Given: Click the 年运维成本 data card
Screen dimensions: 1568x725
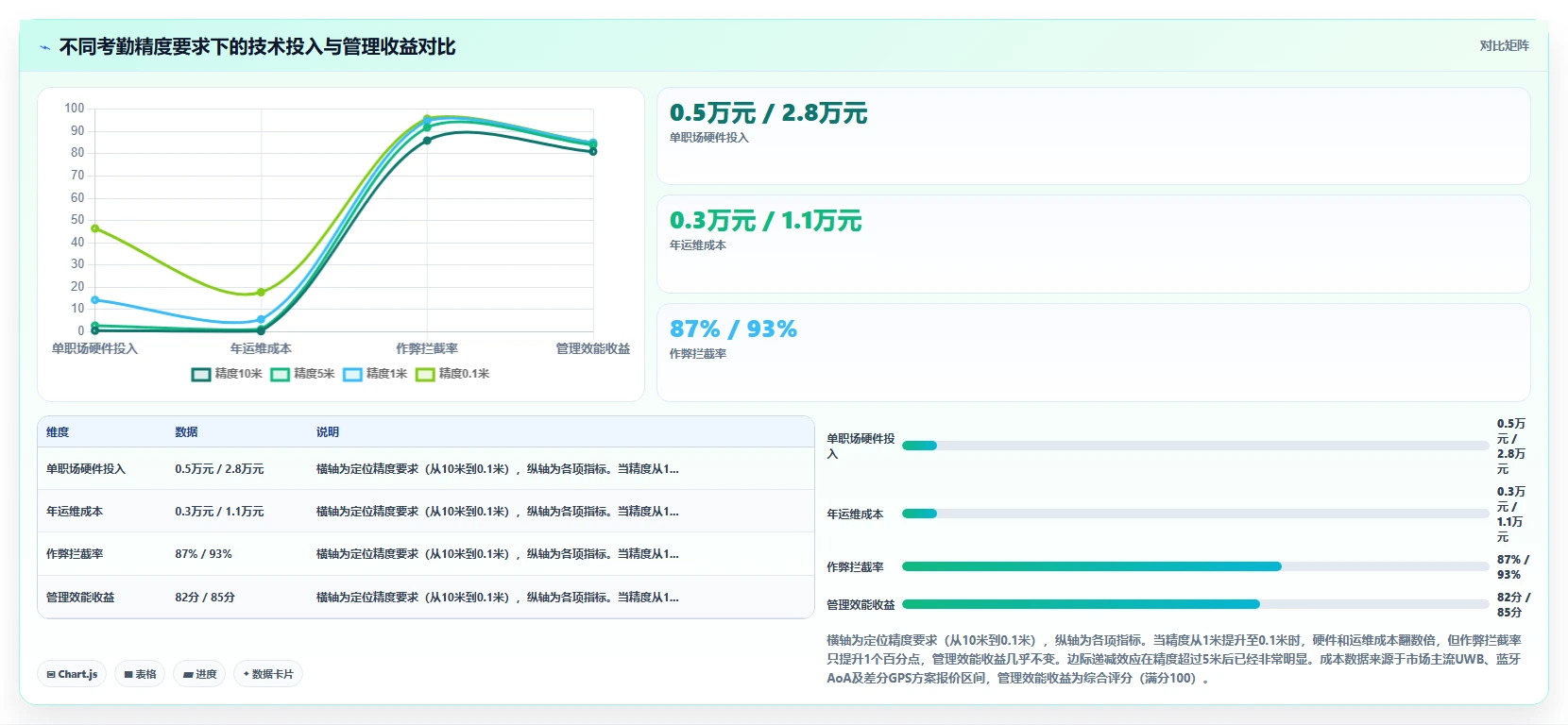Looking at the screenshot, I should (1093, 244).
